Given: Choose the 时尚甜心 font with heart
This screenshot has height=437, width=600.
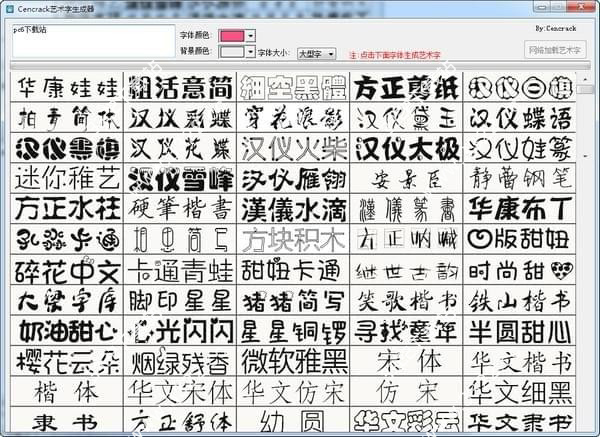Looking at the screenshot, I should tap(519, 270).
